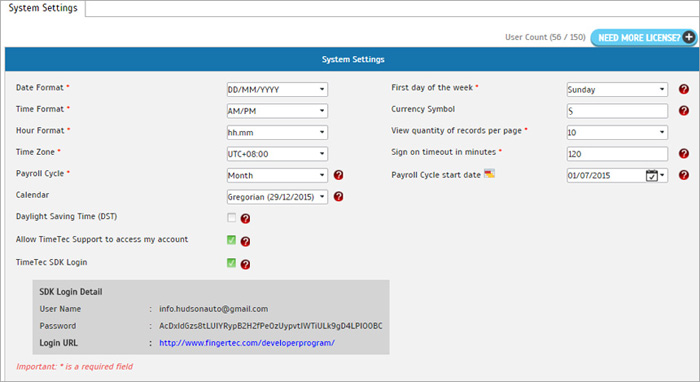The height and width of the screenshot is (382, 700).
Task: Open the calendar picker icon in start date field
Action: pyautogui.click(x=651, y=175)
